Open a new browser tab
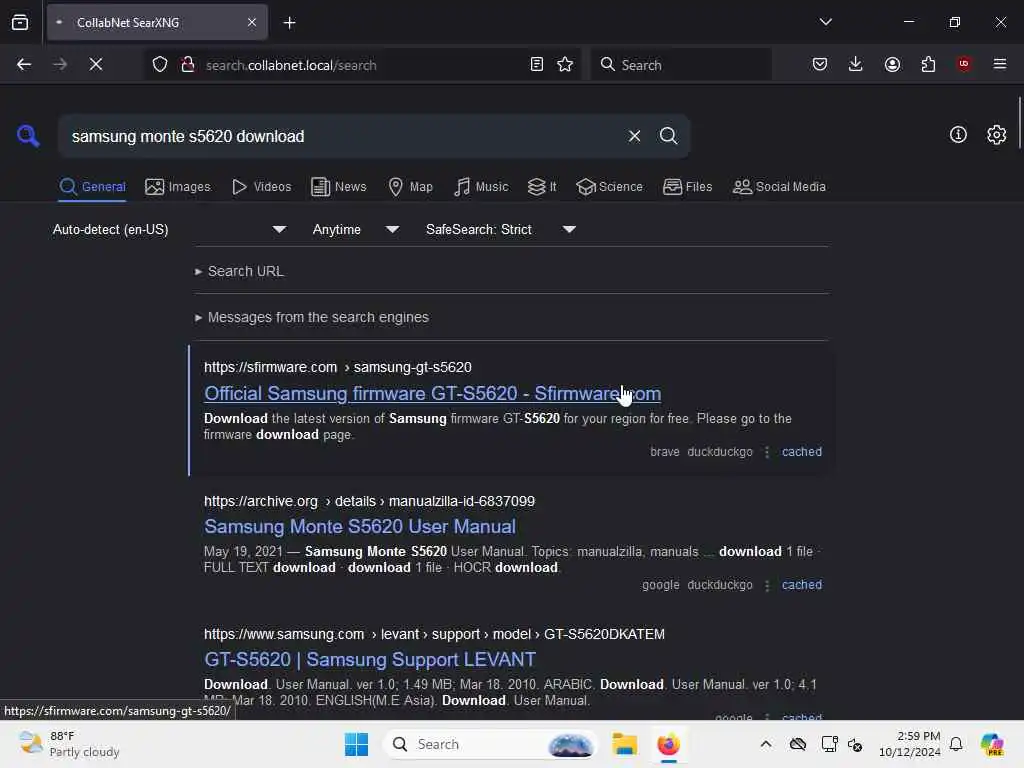 click(289, 23)
